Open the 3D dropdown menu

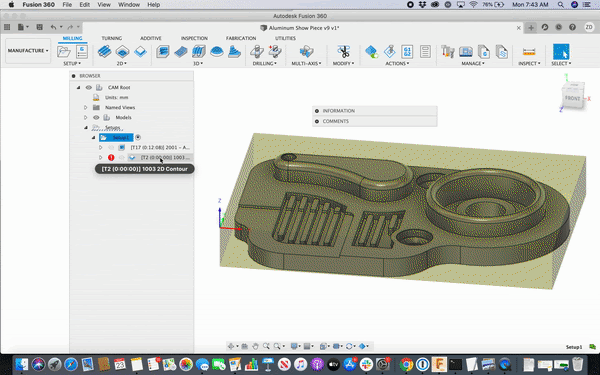pyautogui.click(x=198, y=64)
